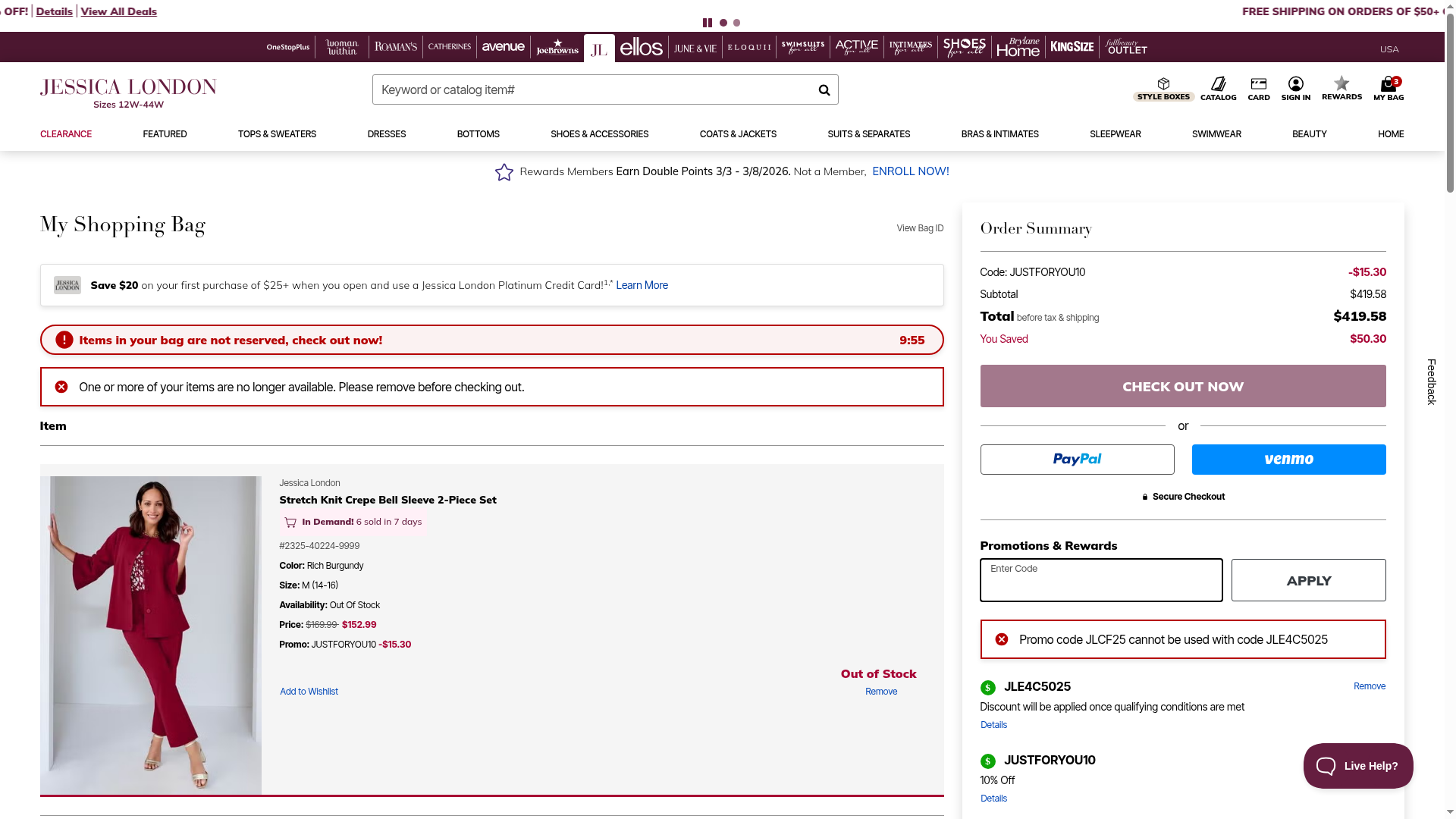The height and width of the screenshot is (819, 1456).
Task: Expand Details under JLE4C5025 promo
Action: [993, 725]
